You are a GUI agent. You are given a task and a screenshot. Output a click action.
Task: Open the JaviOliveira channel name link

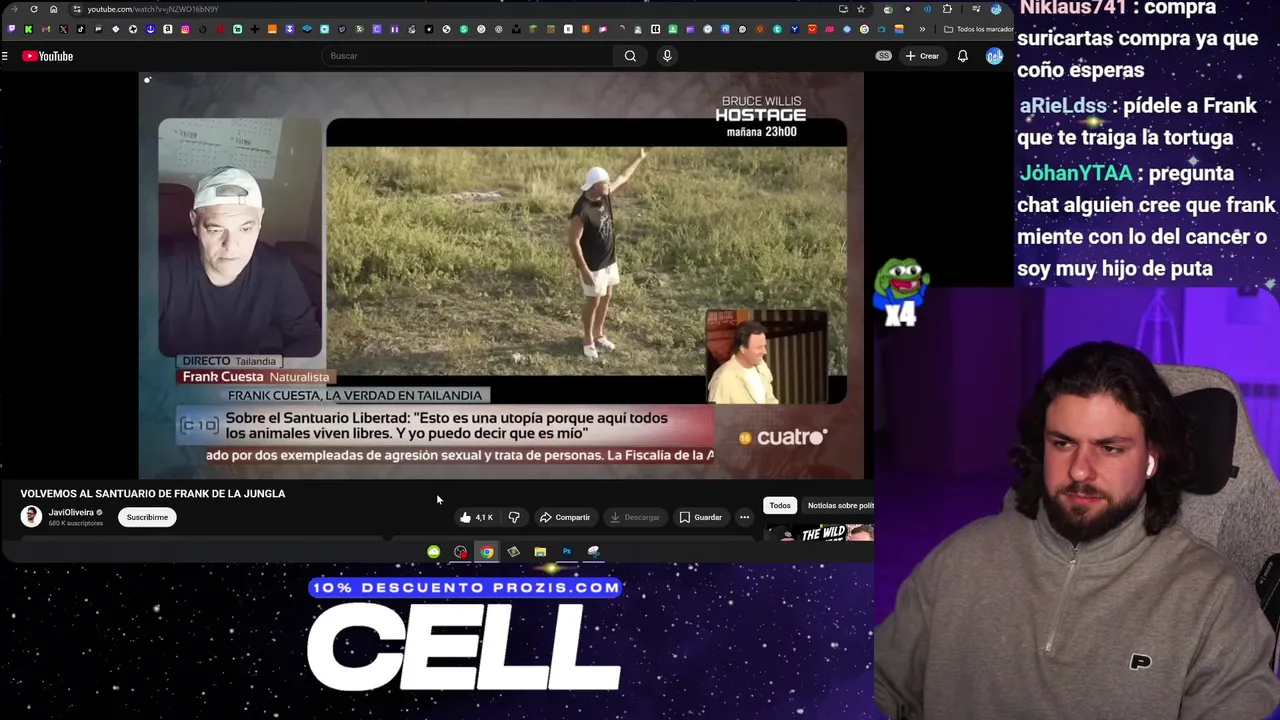pyautogui.click(x=71, y=512)
